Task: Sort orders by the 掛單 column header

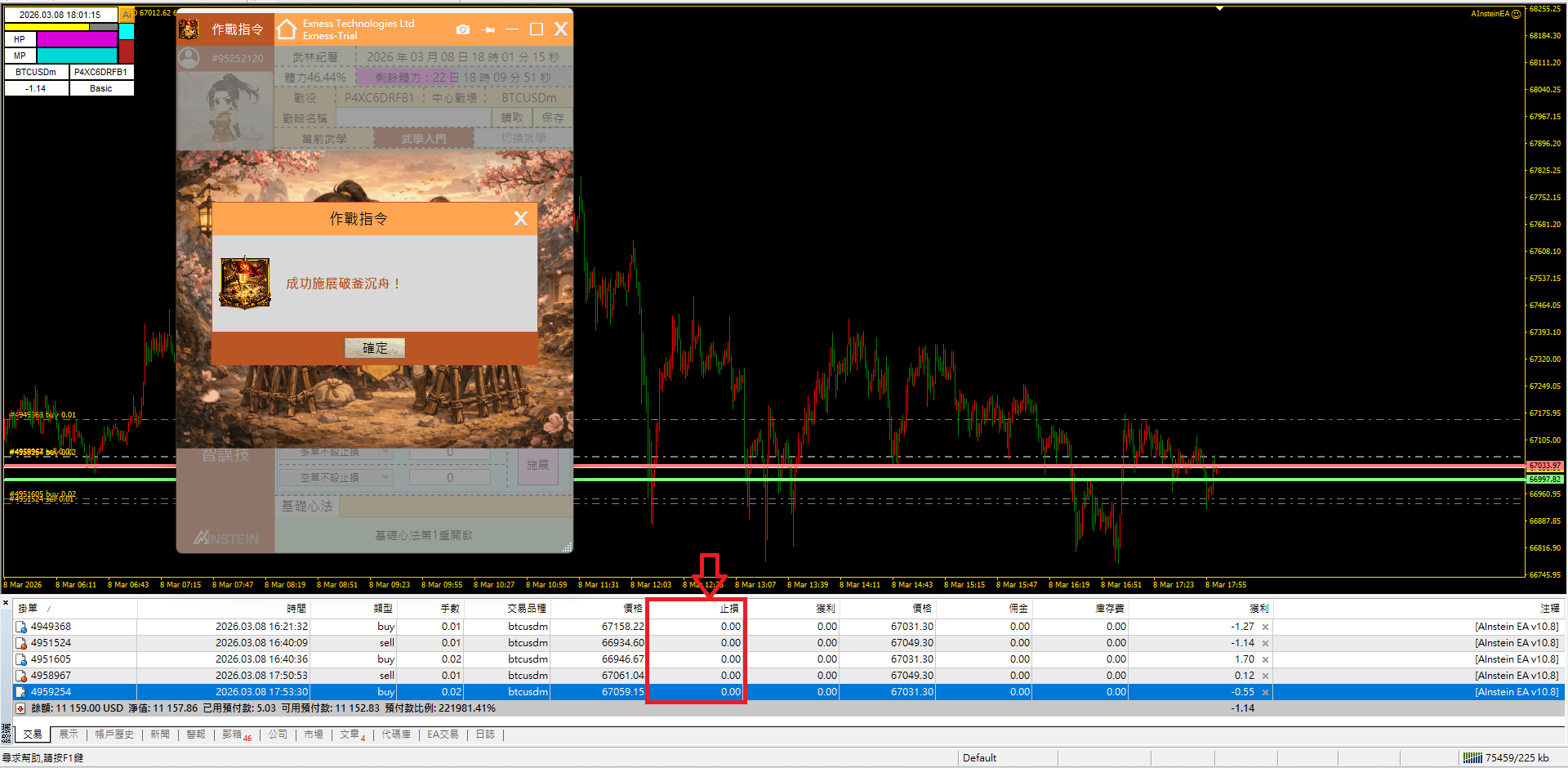Action: pyautogui.click(x=75, y=609)
